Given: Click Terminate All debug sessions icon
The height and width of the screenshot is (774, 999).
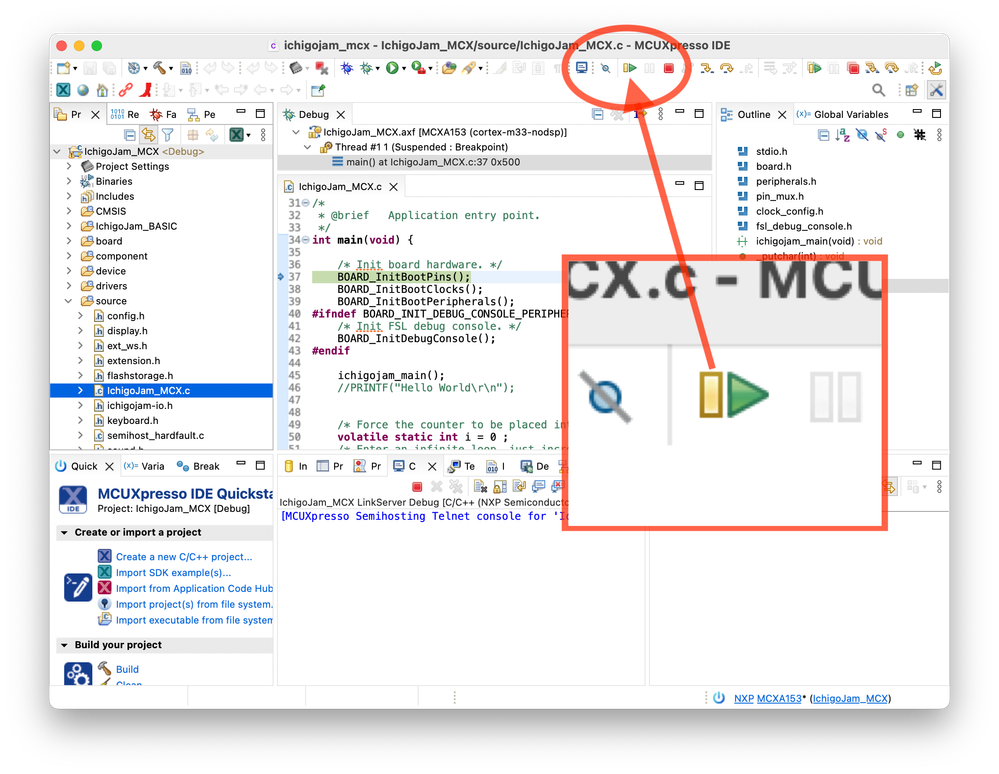Looking at the screenshot, I should pos(854,68).
